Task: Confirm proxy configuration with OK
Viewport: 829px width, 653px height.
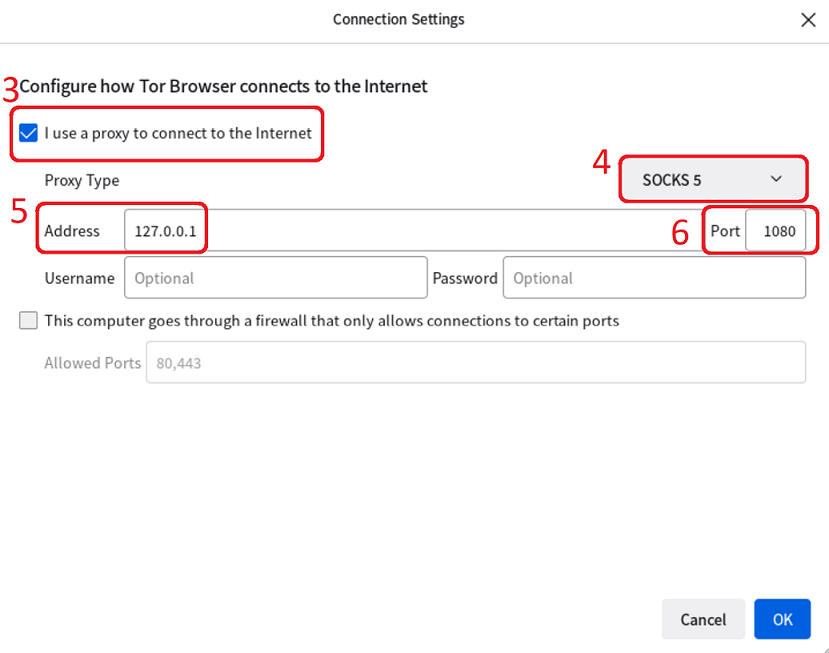Action: pyautogui.click(x=782, y=619)
